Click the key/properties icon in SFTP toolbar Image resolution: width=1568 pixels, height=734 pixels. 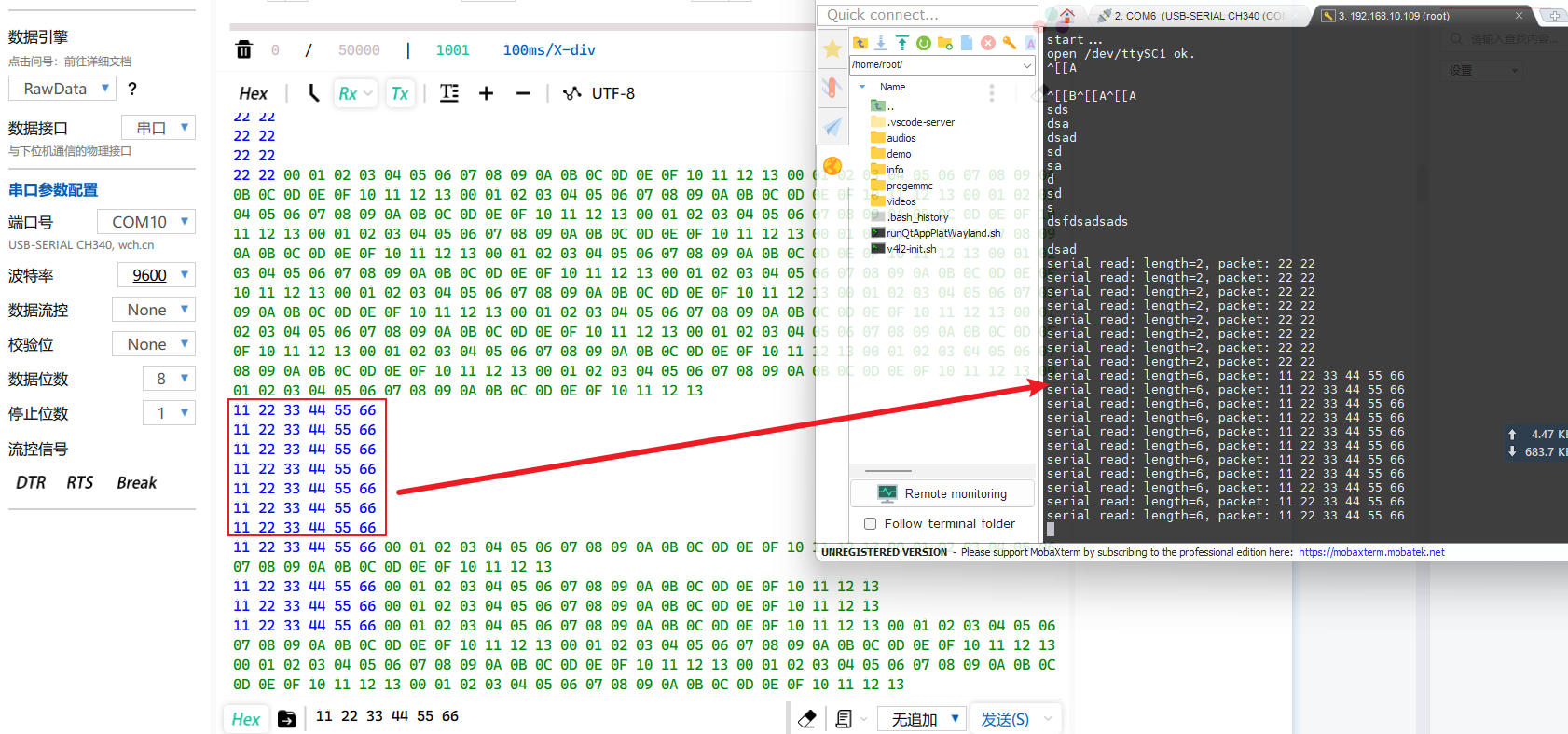point(1010,43)
